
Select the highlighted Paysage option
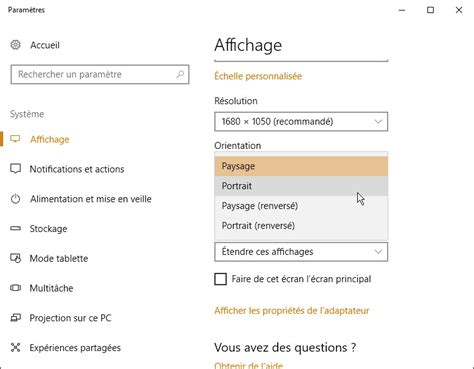click(301, 166)
